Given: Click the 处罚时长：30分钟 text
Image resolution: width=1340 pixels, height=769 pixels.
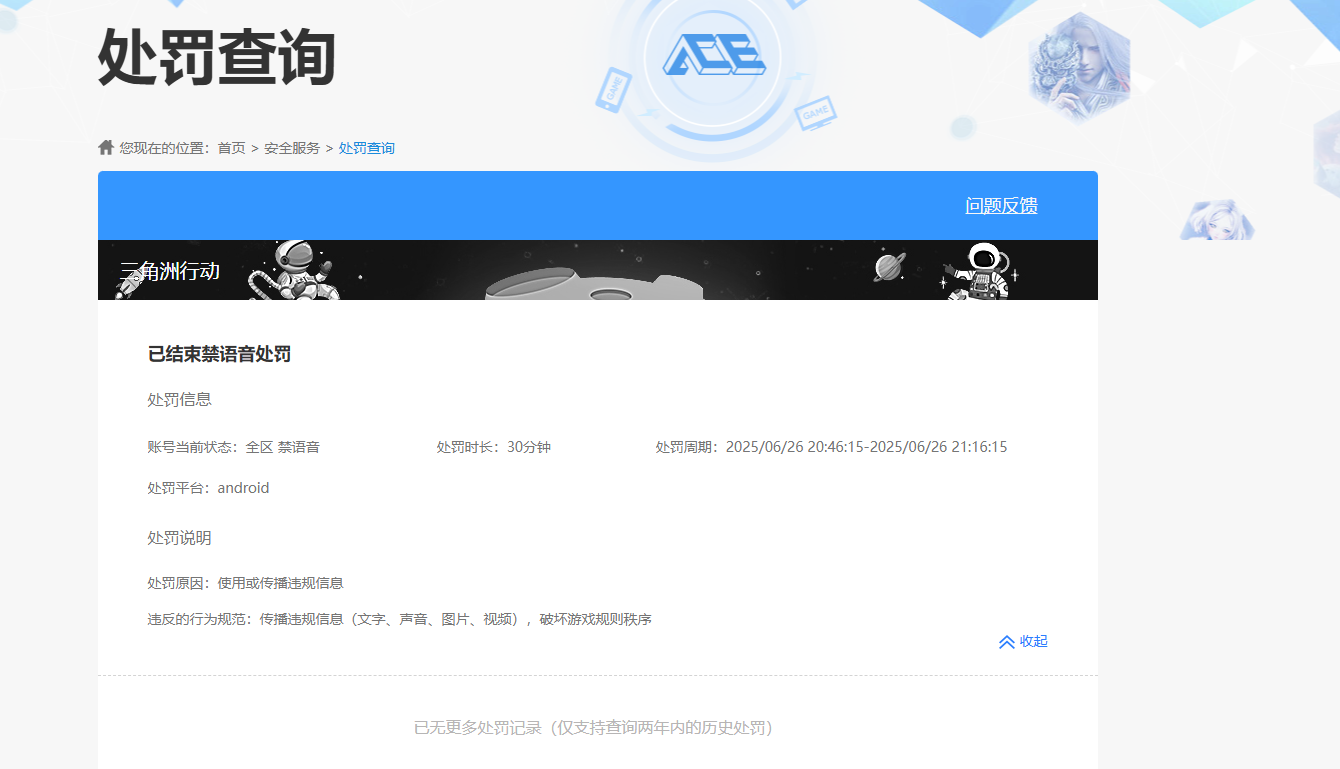Looking at the screenshot, I should pos(493,447).
